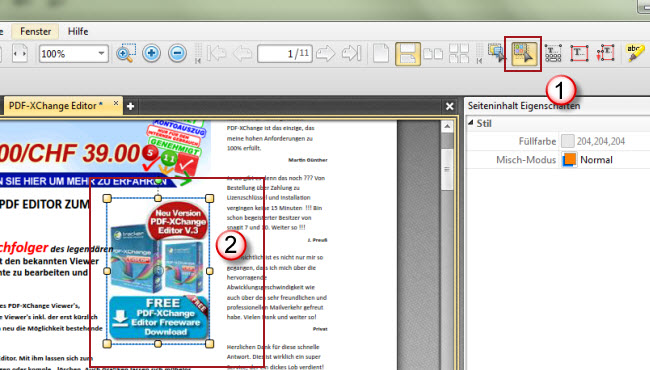This screenshot has width=650, height=370.
Task: Click the zoom out minus button
Action: (177, 53)
